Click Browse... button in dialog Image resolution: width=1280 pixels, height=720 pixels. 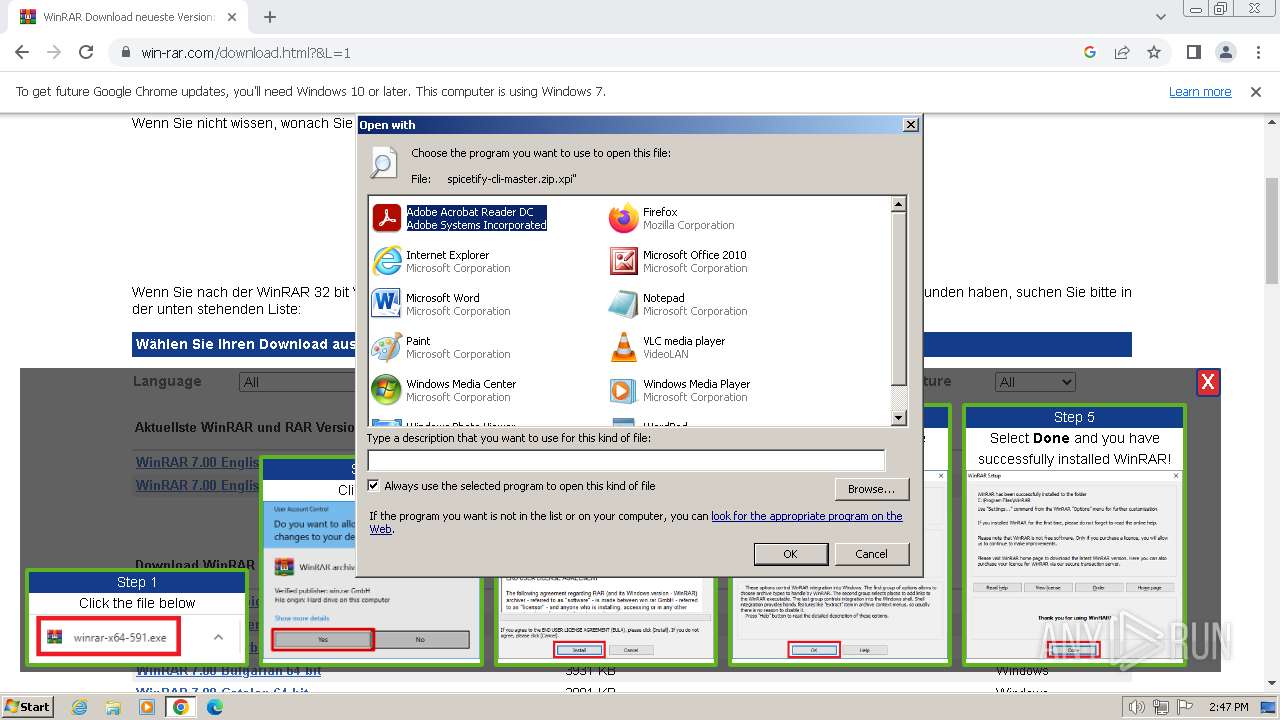(x=871, y=489)
